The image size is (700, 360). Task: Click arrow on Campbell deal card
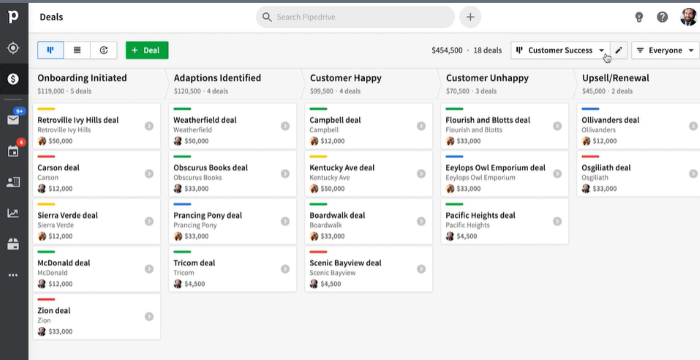click(x=421, y=126)
